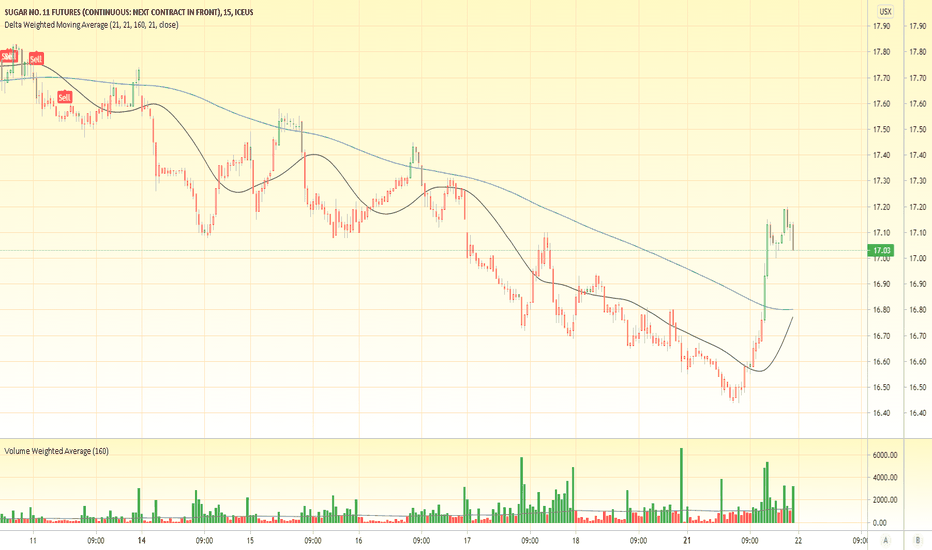Toggle the A auto-scale button
Image resolution: width=932 pixels, height=550 pixels.
click(x=886, y=540)
